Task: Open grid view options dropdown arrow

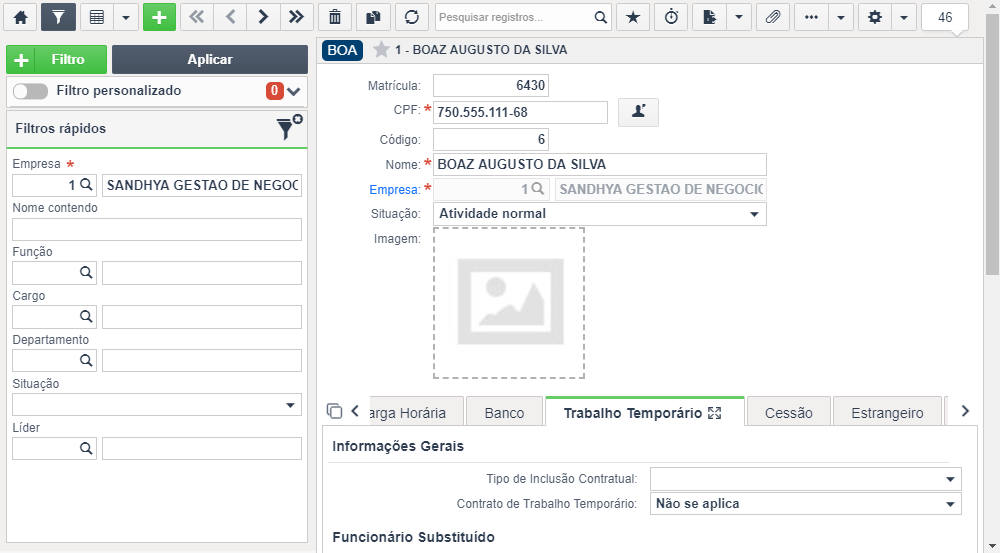Action: click(126, 17)
